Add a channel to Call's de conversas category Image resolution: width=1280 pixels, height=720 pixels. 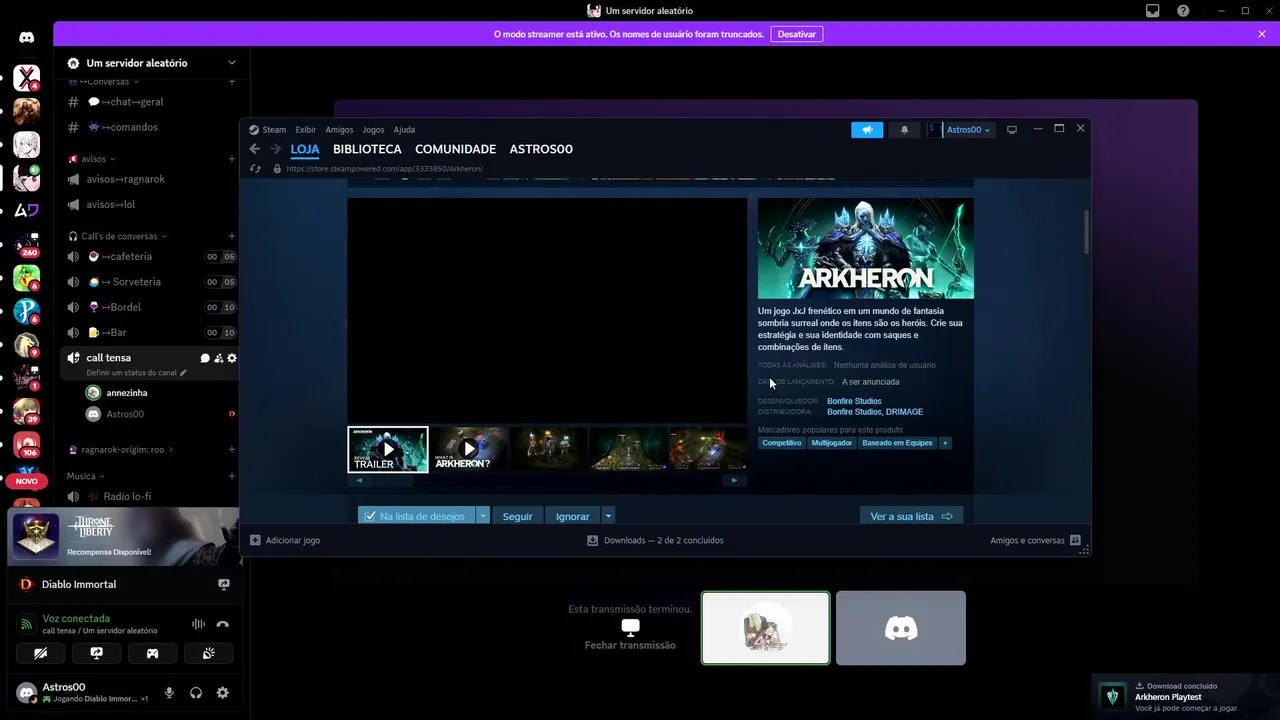tap(232, 236)
